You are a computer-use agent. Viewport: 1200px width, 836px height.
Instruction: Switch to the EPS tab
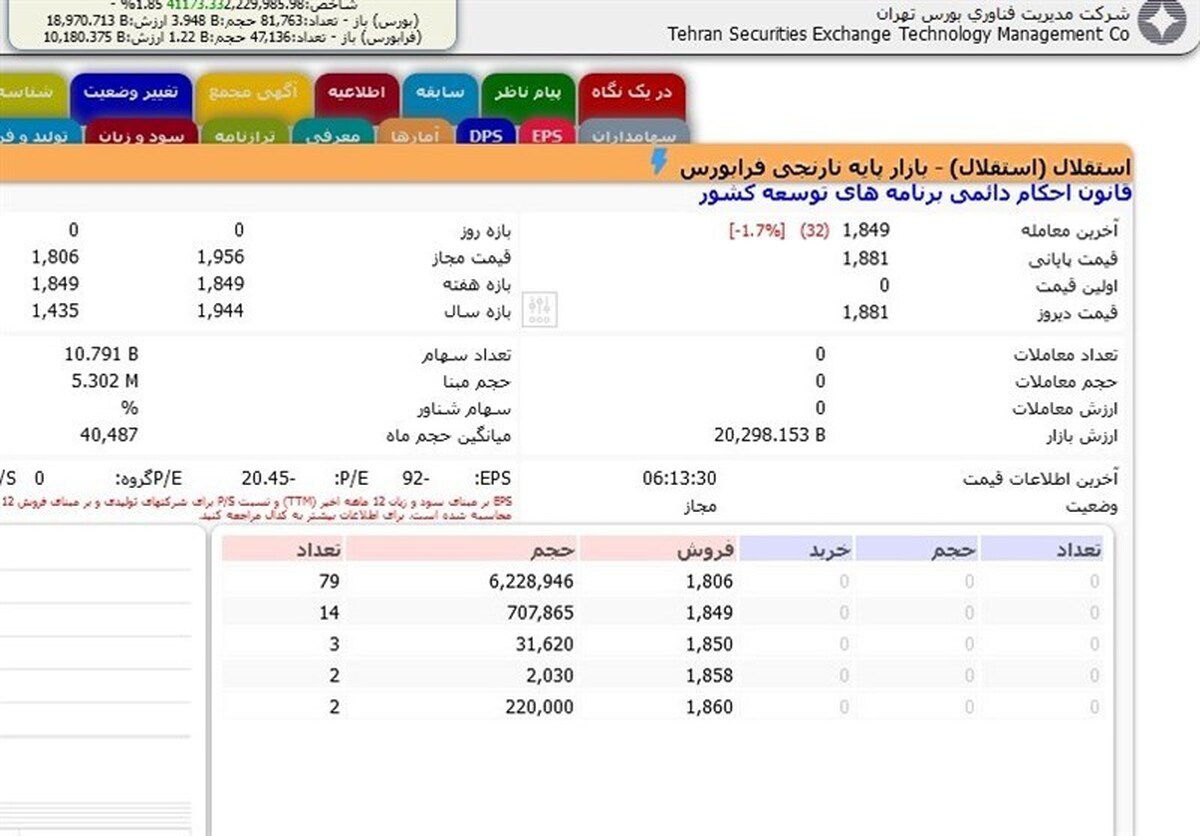pyautogui.click(x=547, y=131)
